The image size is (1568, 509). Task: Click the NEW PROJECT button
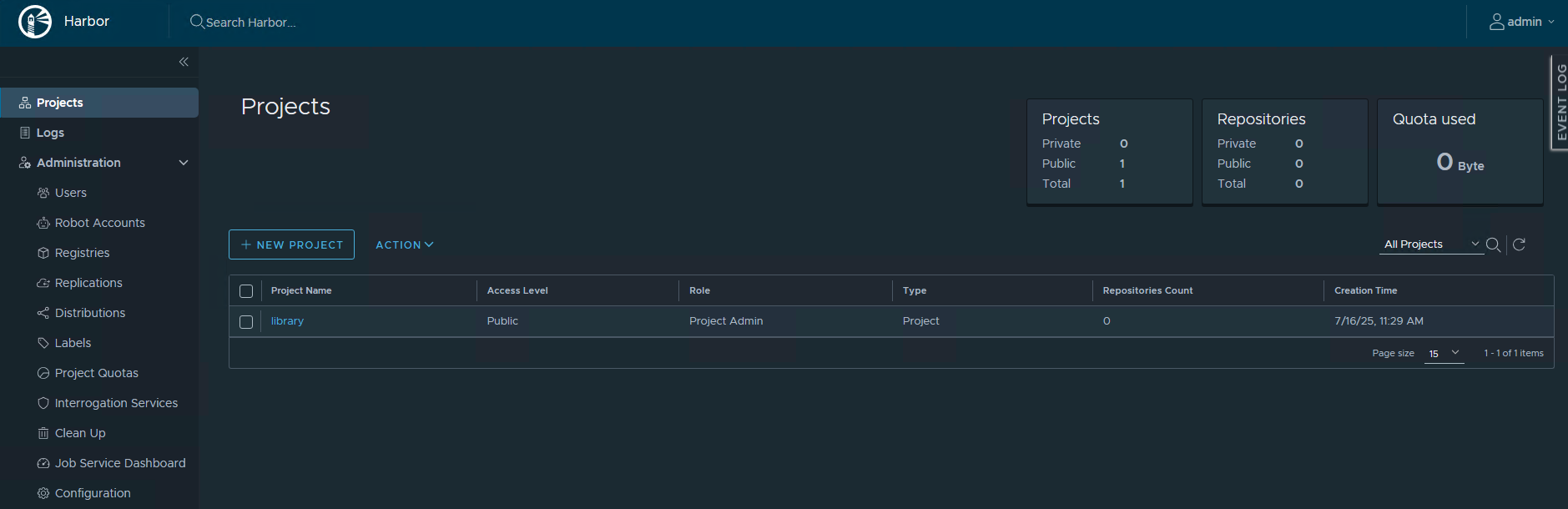[291, 244]
